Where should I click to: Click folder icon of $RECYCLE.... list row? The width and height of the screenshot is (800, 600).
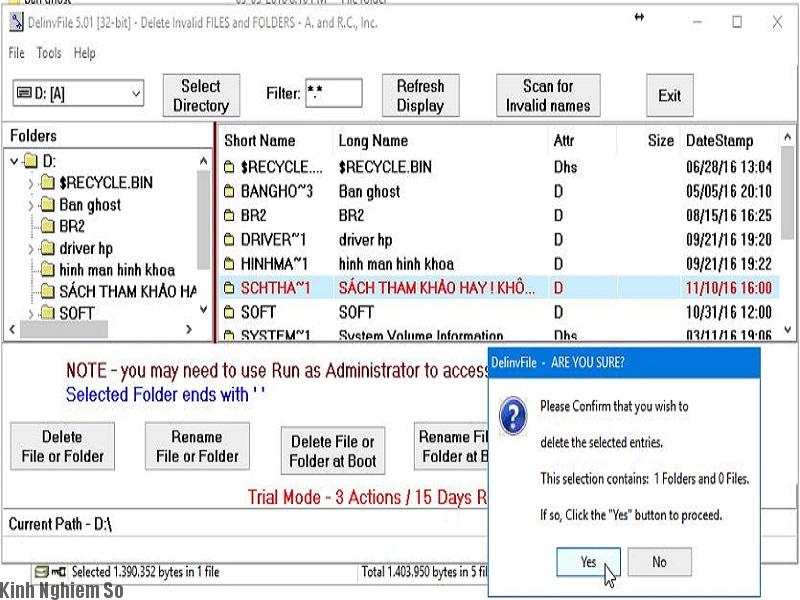229,167
